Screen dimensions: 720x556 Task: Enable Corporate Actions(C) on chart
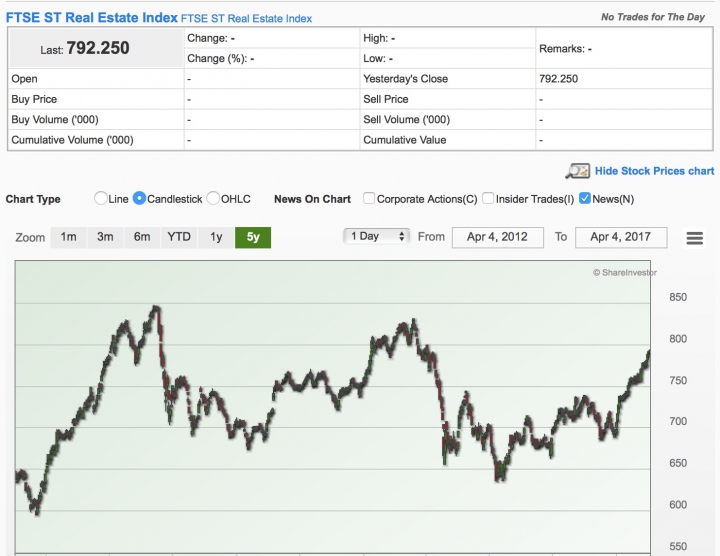click(369, 198)
